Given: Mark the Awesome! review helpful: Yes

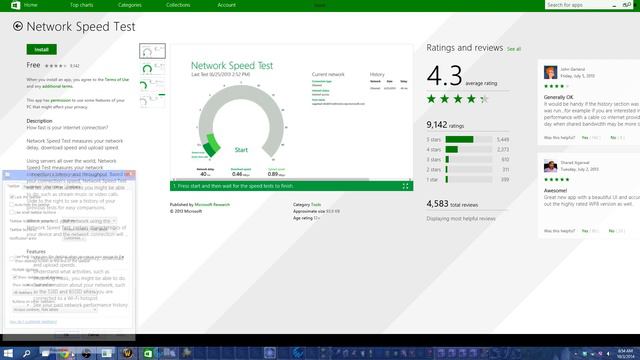Looking at the screenshot, I should pos(585,231).
